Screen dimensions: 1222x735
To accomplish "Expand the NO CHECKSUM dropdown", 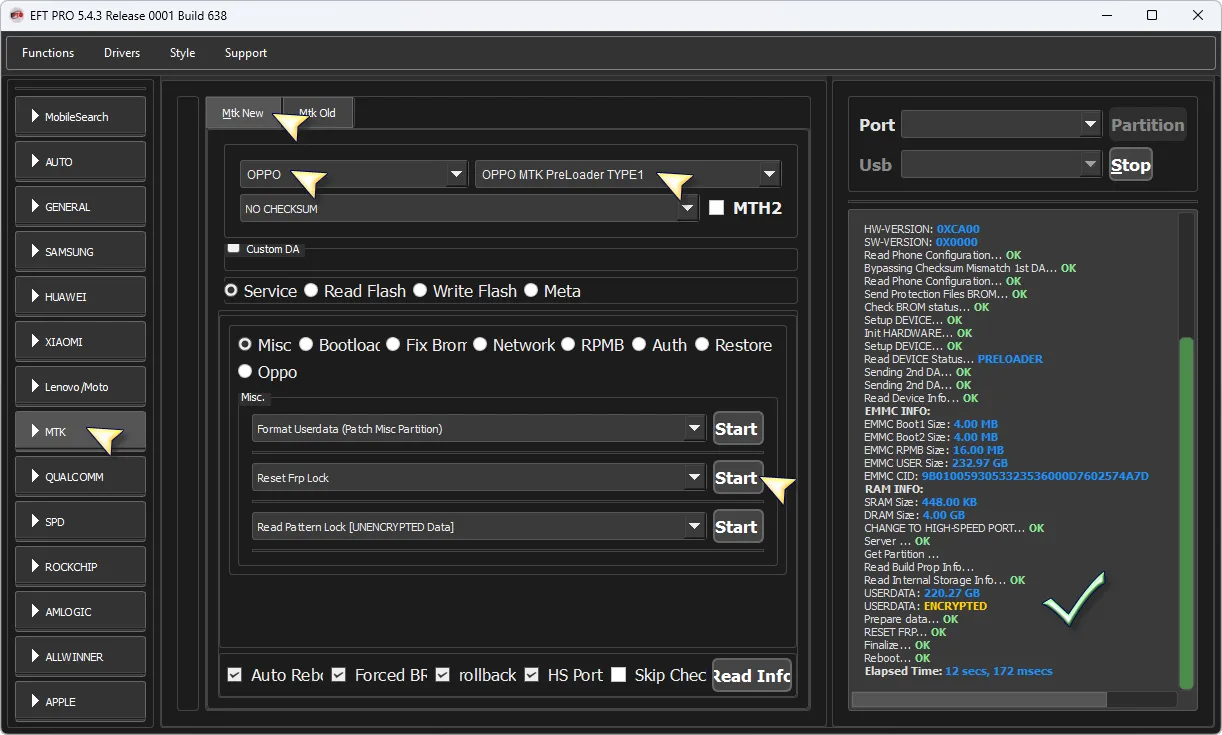I will (687, 209).
